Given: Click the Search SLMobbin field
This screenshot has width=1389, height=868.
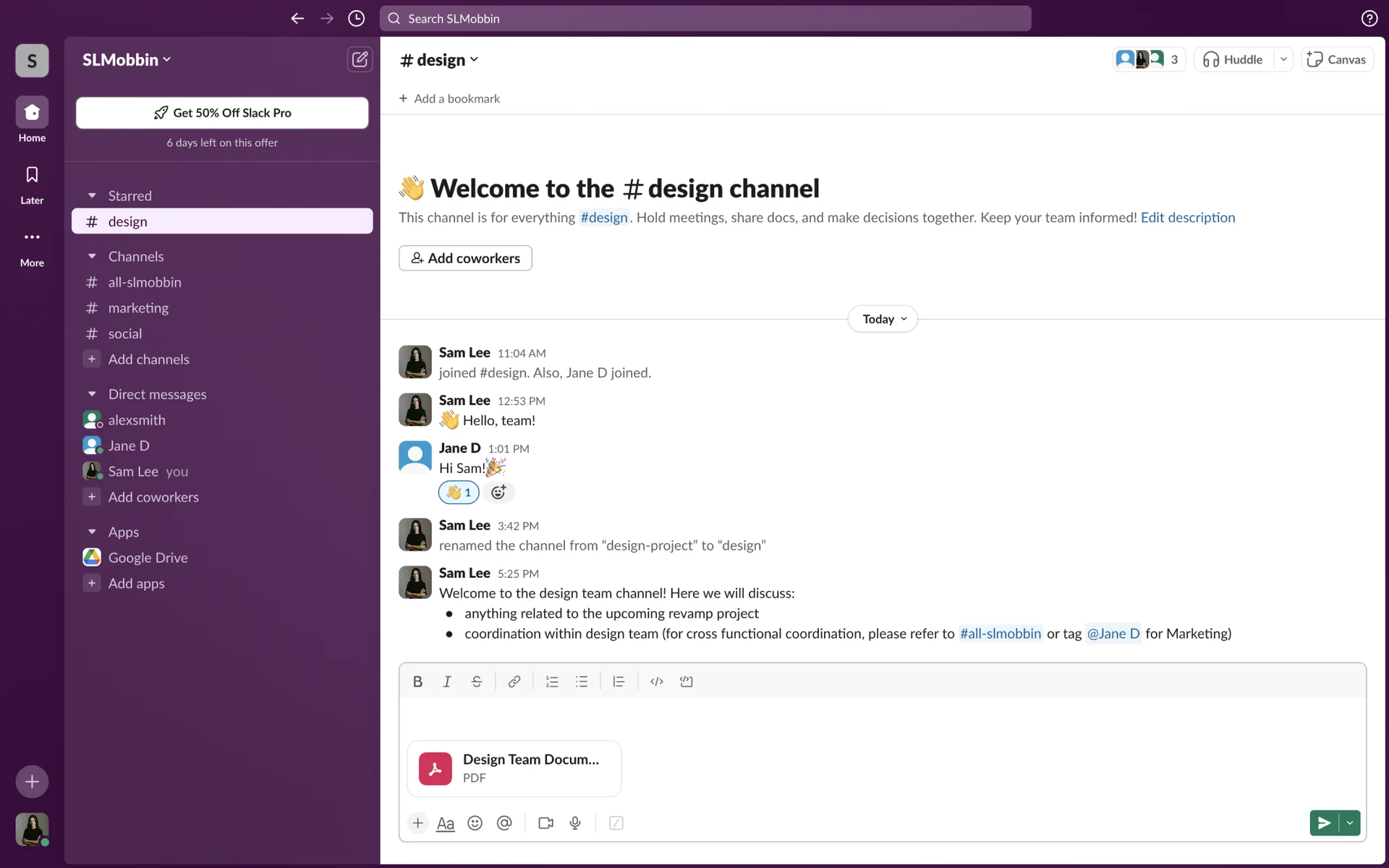Looking at the screenshot, I should click(x=705, y=19).
